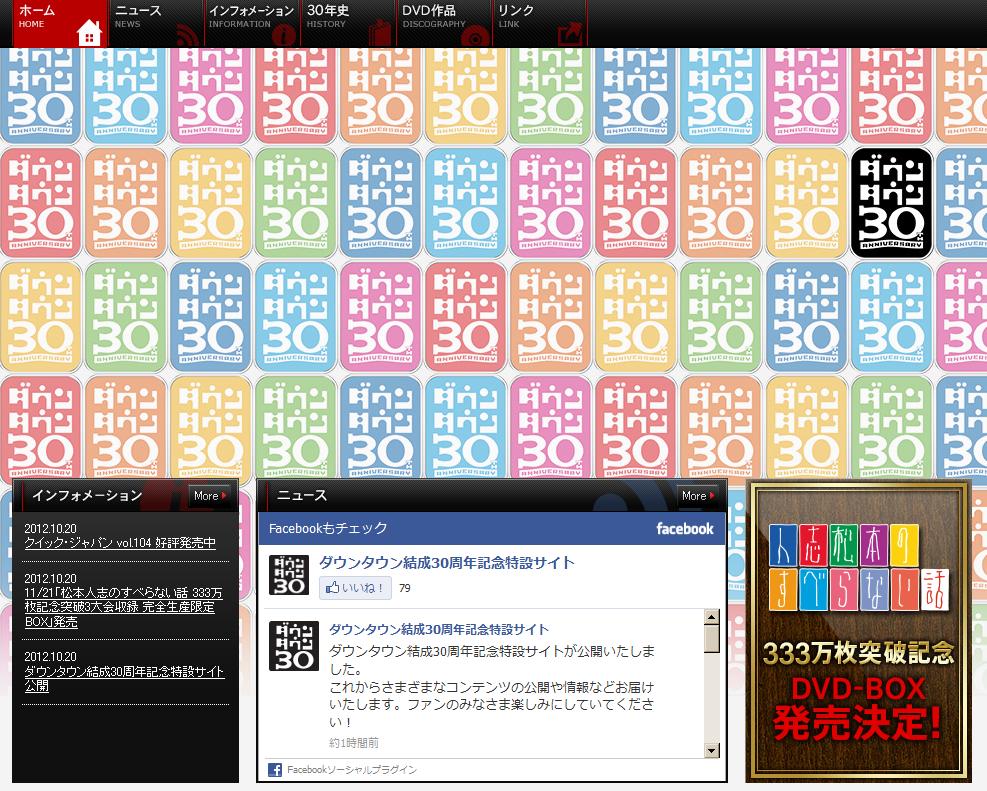Click the Downtown 30 page avatar beside いいね

pyautogui.click(x=289, y=575)
